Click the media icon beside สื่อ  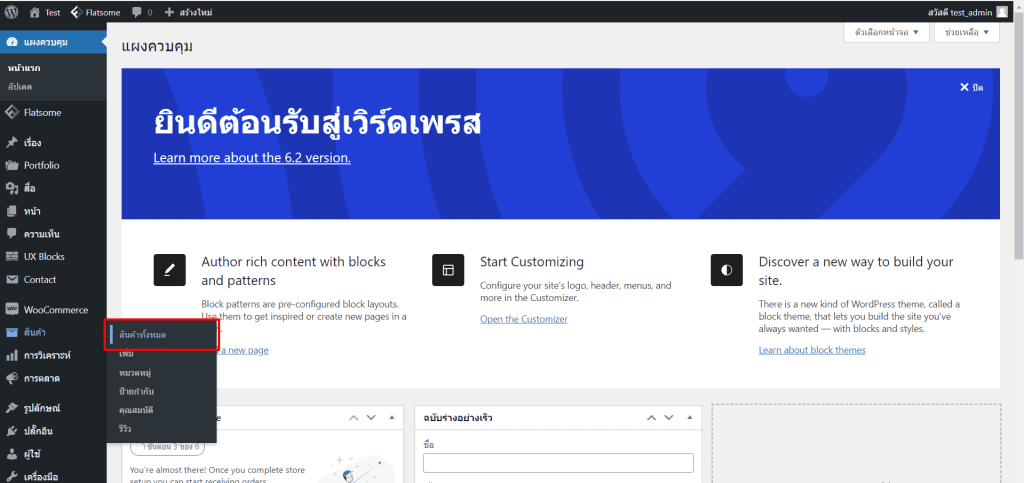click(12, 188)
